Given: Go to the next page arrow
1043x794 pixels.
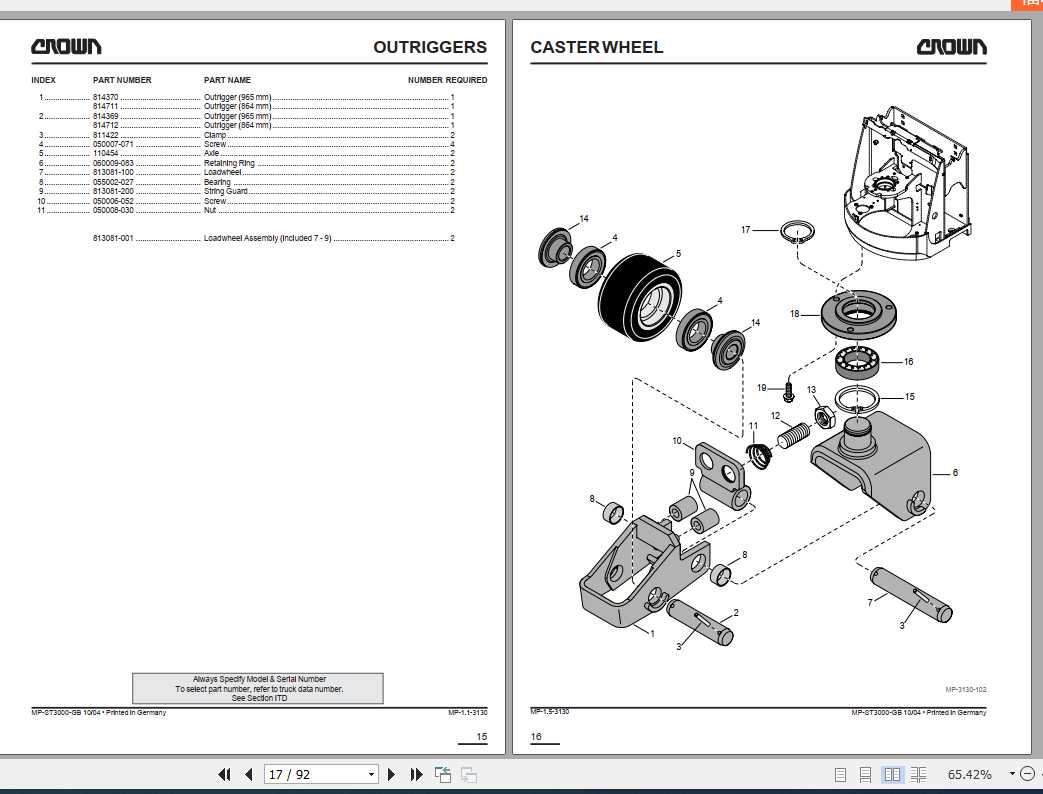Looking at the screenshot, I should (390, 774).
